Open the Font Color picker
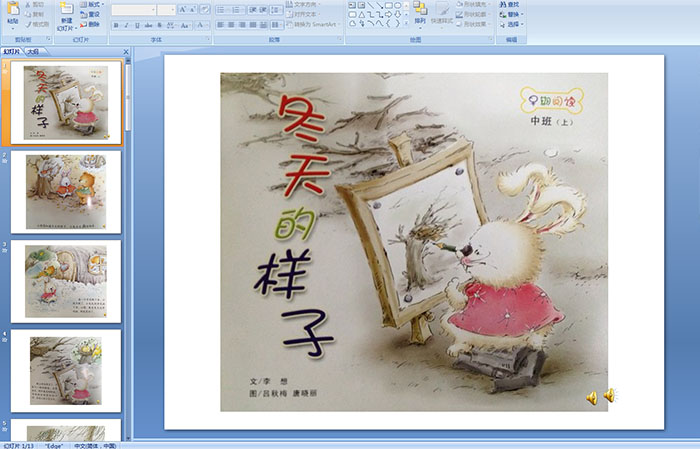The width and height of the screenshot is (700, 449). (202, 25)
